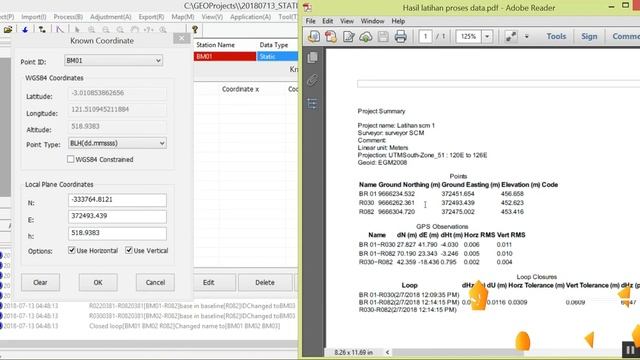Open the toolbar customize small arrow

tap(527, 37)
